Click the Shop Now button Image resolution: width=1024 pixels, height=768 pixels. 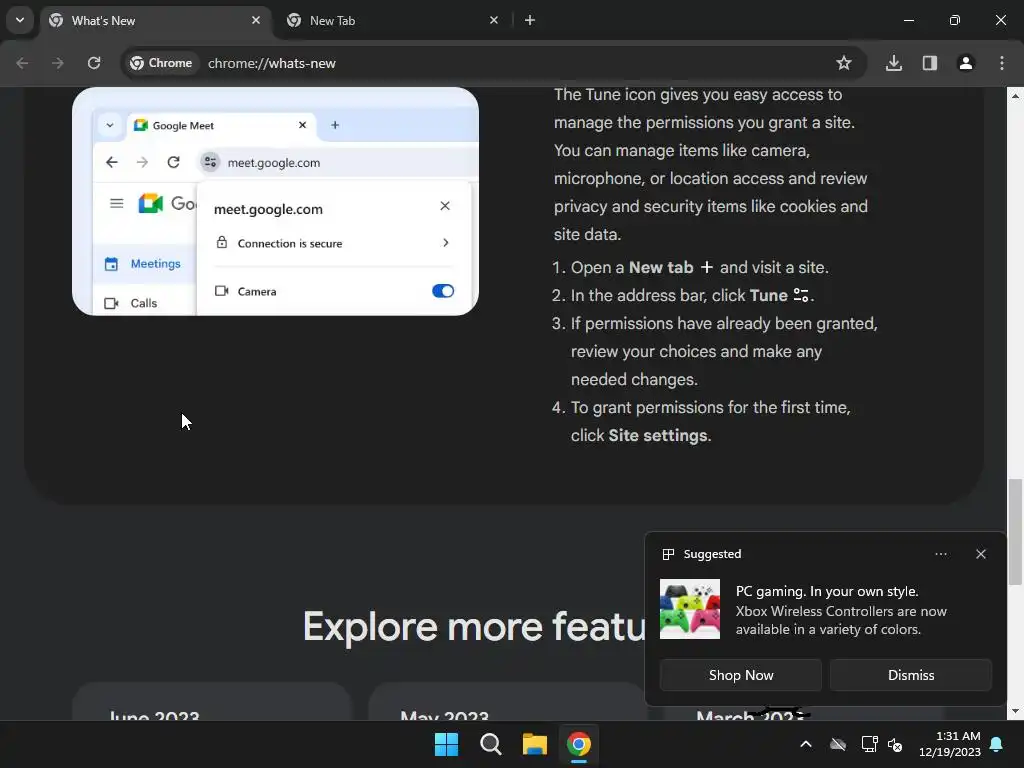coord(741,675)
